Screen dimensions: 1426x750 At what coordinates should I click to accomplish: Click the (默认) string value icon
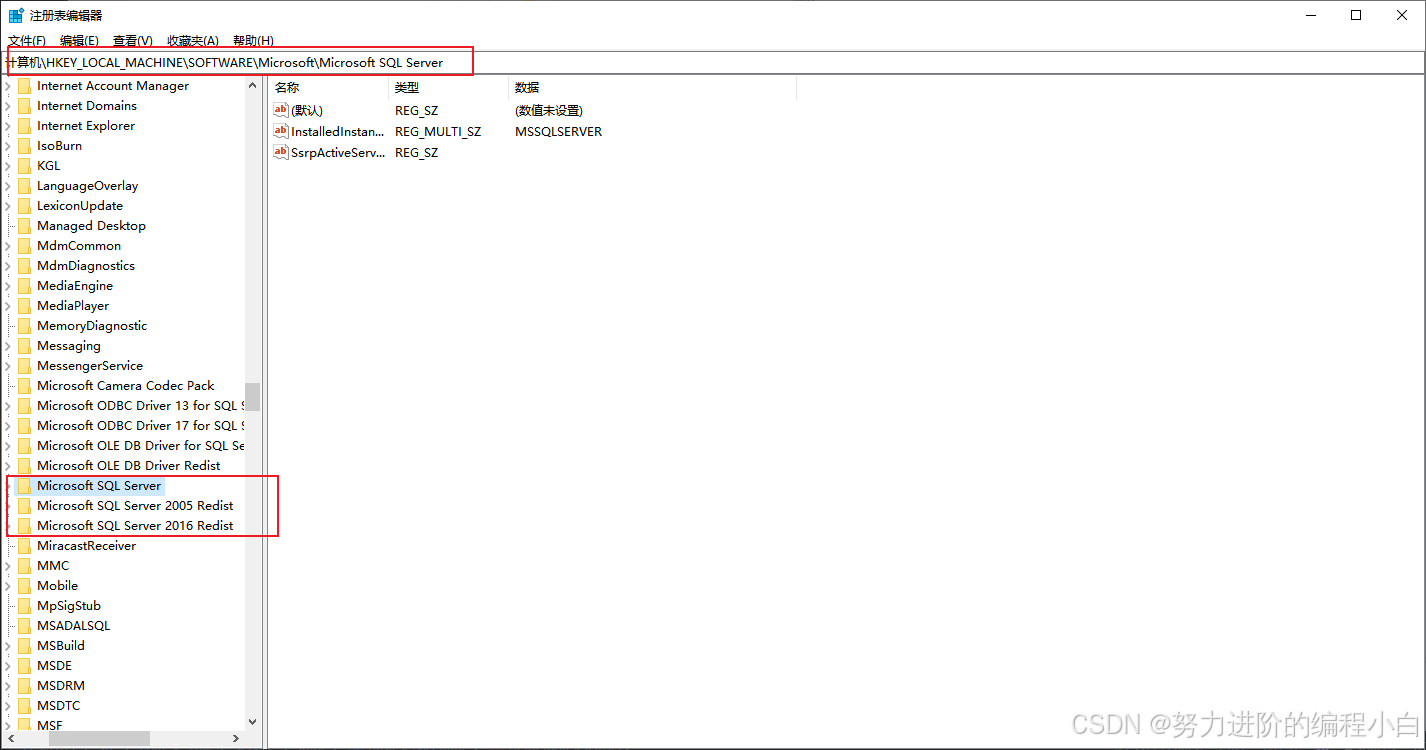[281, 110]
